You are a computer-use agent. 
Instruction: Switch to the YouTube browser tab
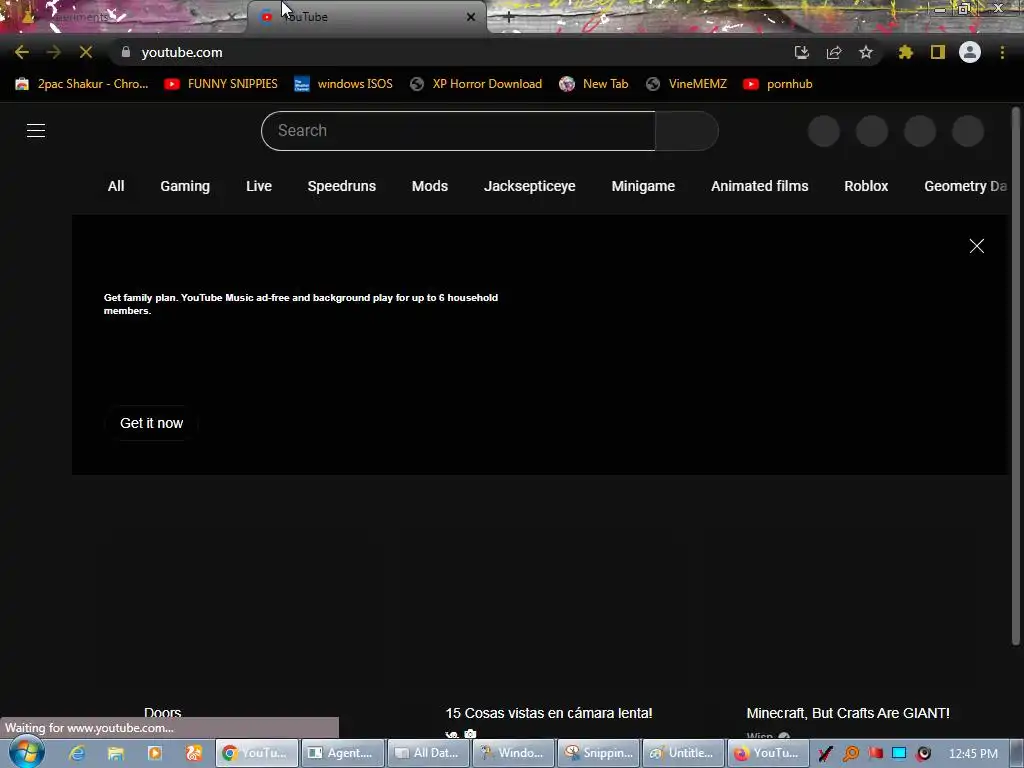367,17
